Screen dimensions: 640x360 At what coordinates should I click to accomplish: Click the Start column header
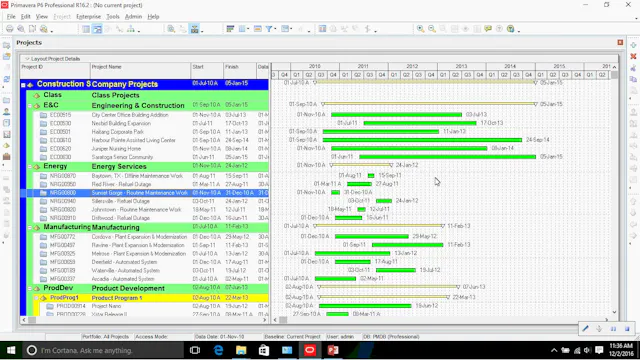pos(207,71)
